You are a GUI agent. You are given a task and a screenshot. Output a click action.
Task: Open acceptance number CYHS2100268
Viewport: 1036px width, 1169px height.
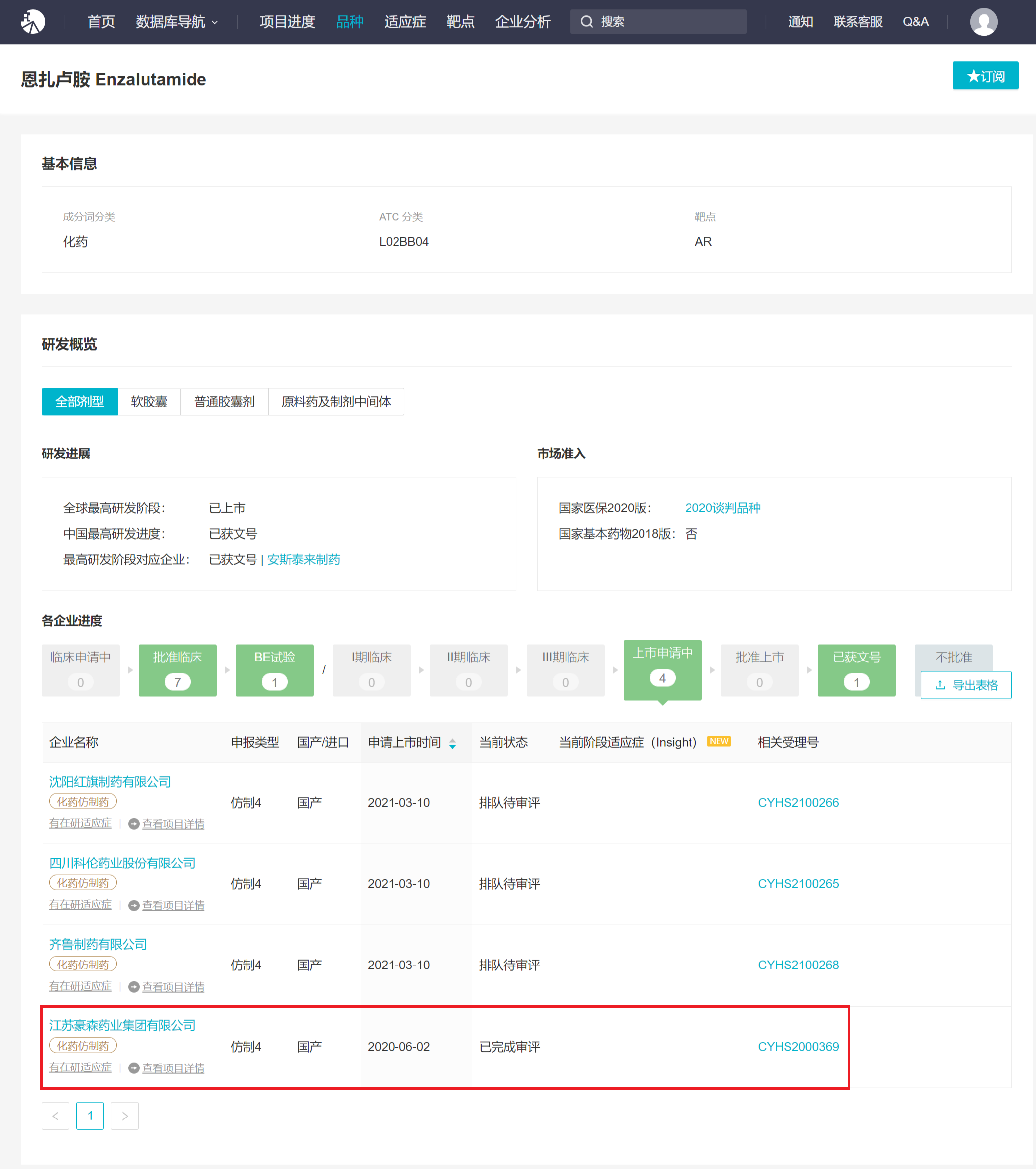pos(798,965)
